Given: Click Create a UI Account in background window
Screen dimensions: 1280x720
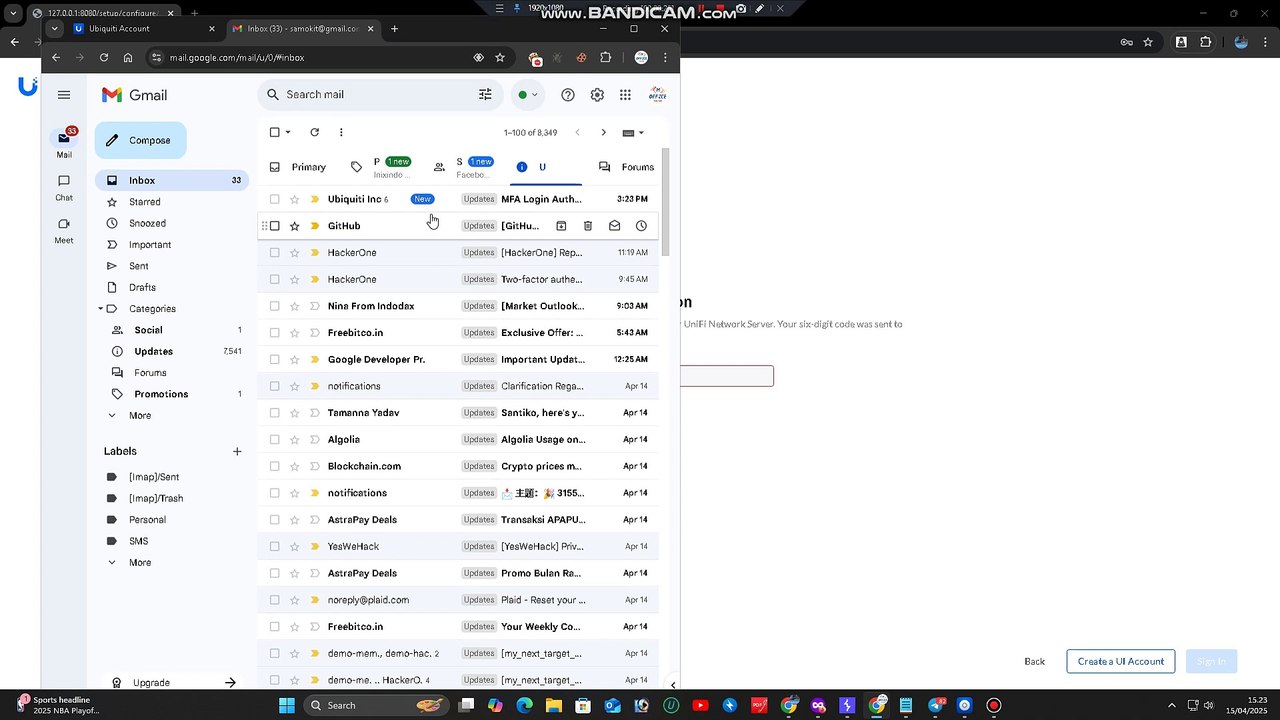Looking at the screenshot, I should click(1120, 661).
